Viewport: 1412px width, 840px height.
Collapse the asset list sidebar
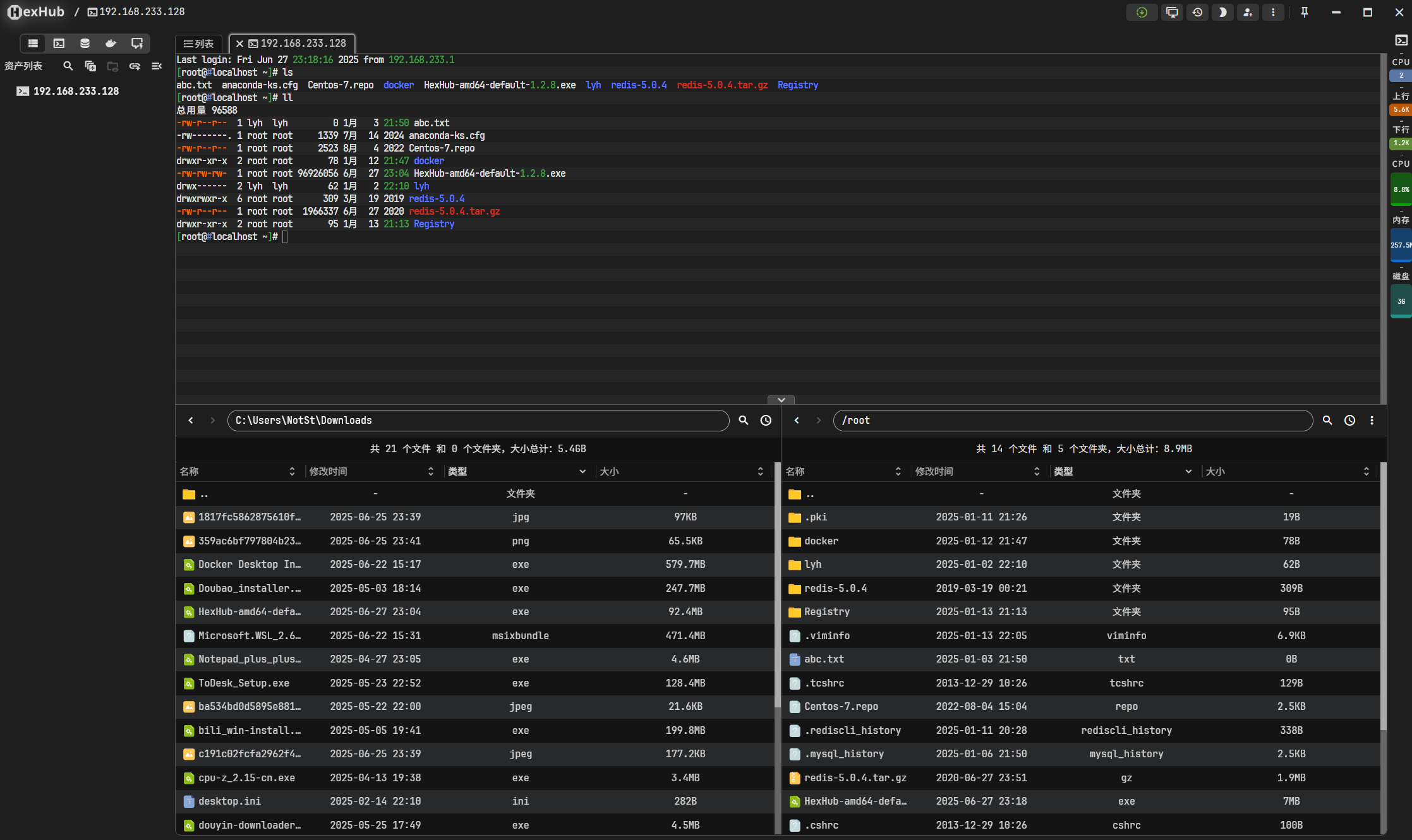(157, 66)
